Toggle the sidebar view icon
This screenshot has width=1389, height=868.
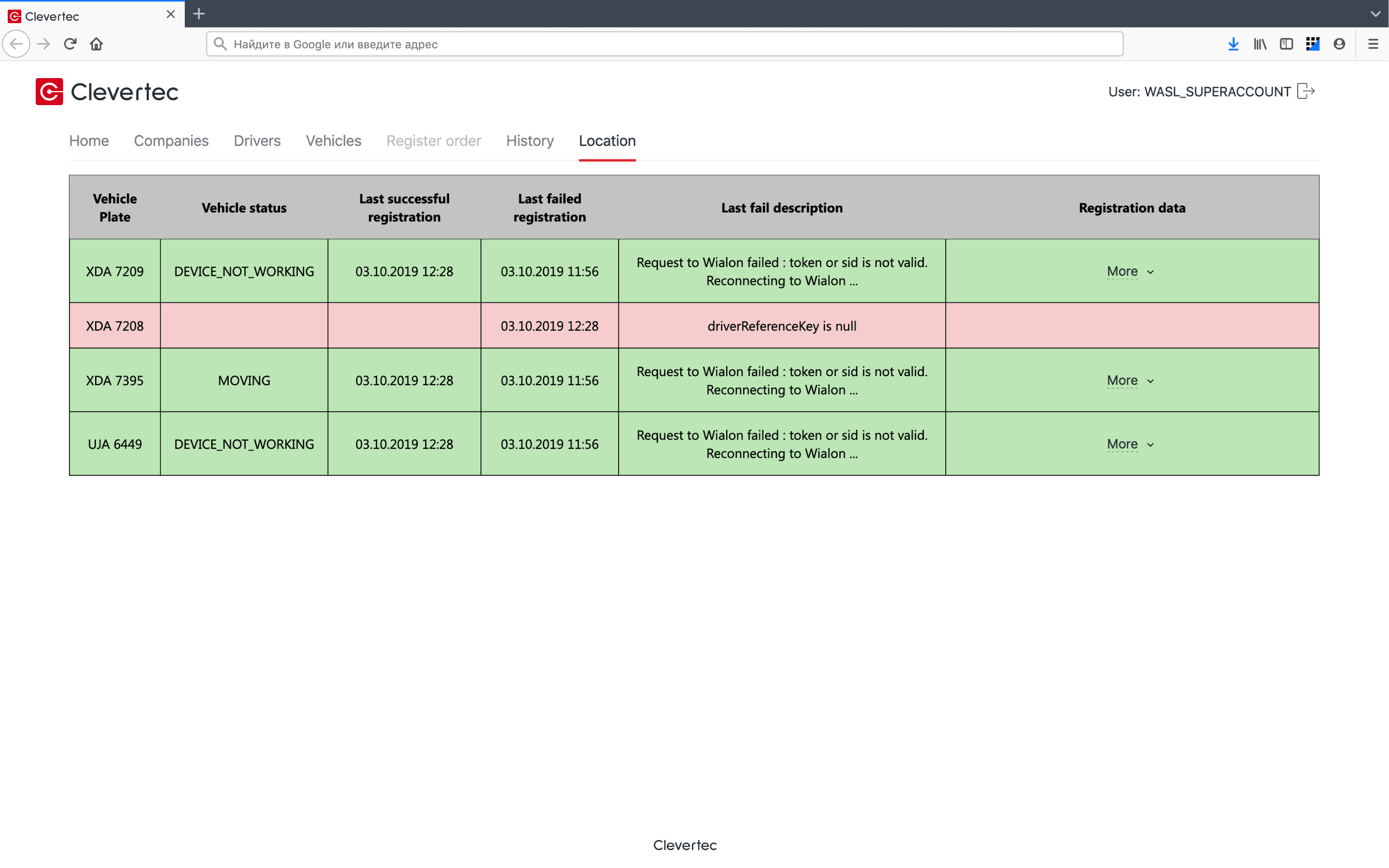point(1286,44)
